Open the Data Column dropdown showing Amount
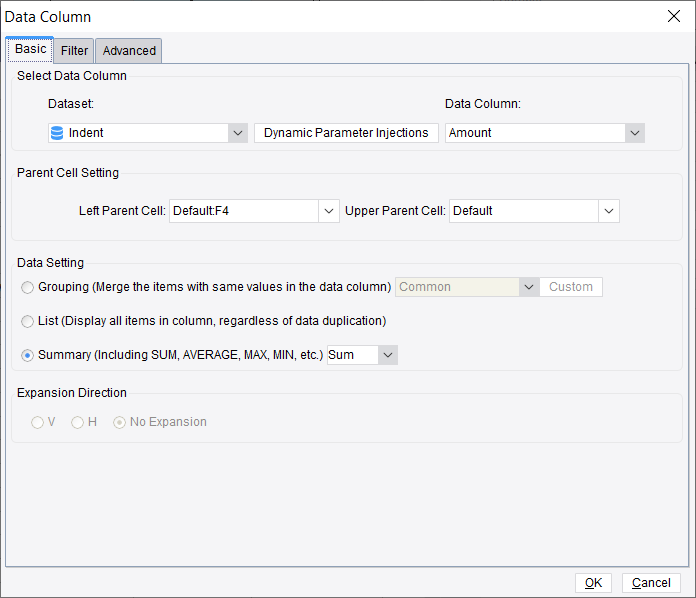Viewport: 696px width, 598px height. click(x=635, y=133)
